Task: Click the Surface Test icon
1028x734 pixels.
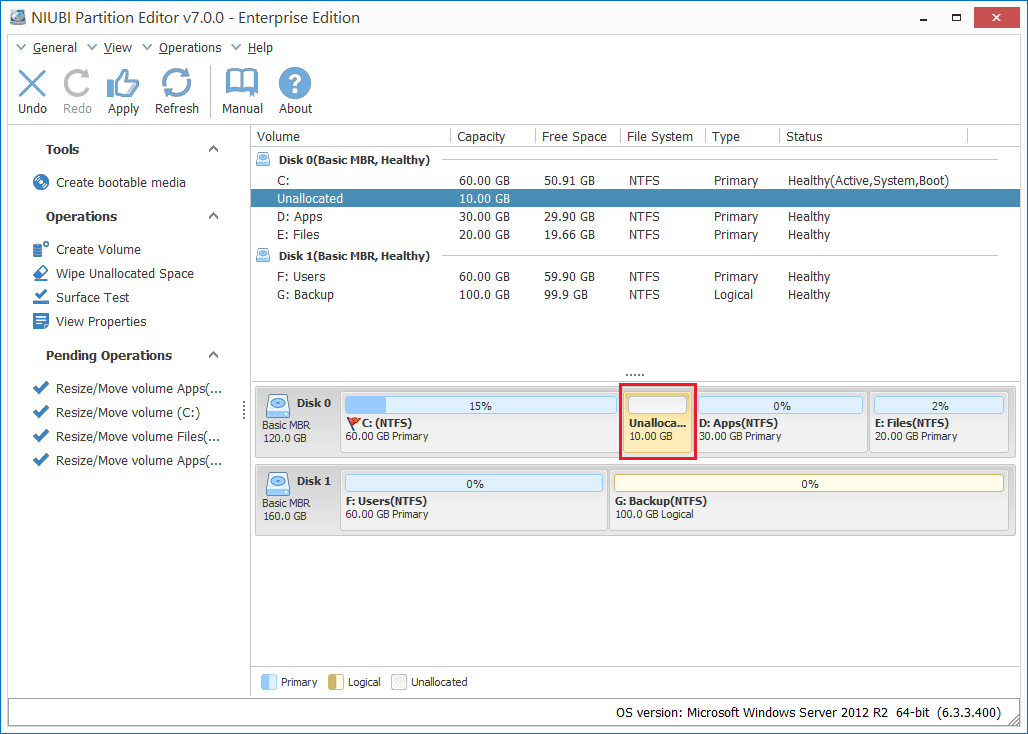Action: coord(41,297)
